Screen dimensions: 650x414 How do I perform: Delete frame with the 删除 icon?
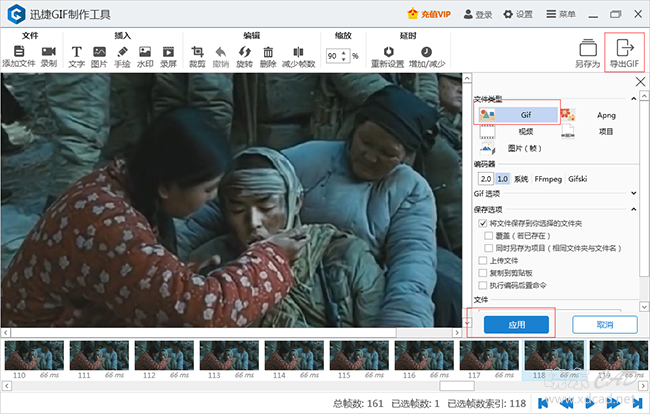click(268, 52)
